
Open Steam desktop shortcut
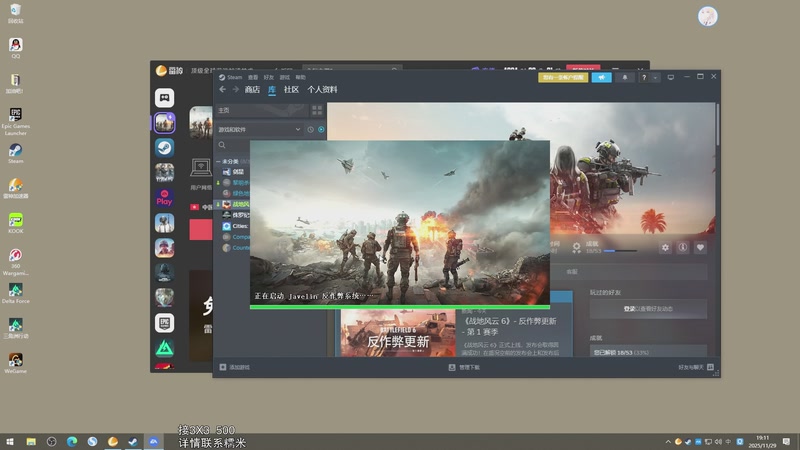(x=16, y=153)
